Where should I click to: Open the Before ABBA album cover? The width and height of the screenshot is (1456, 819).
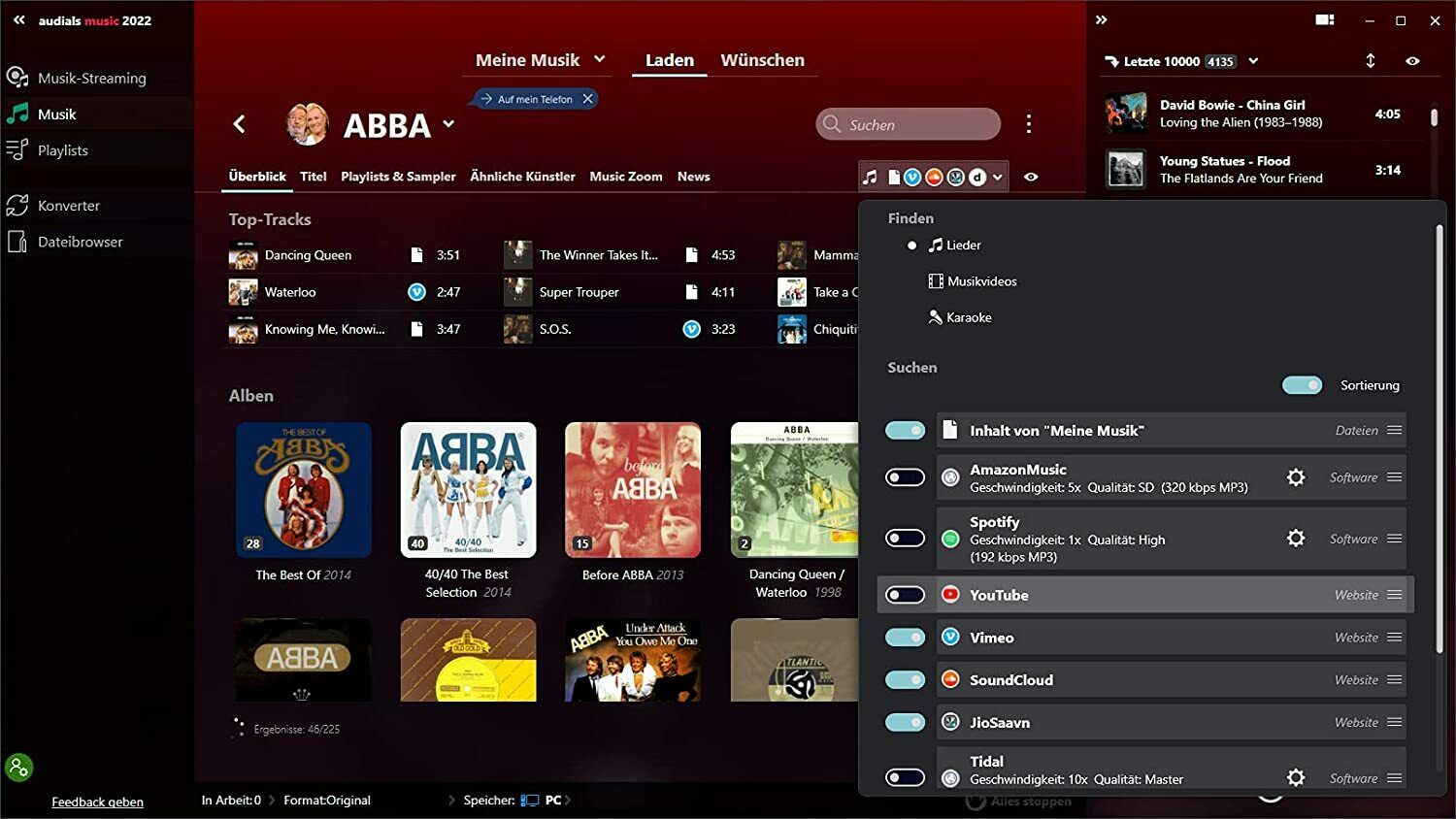click(x=632, y=490)
